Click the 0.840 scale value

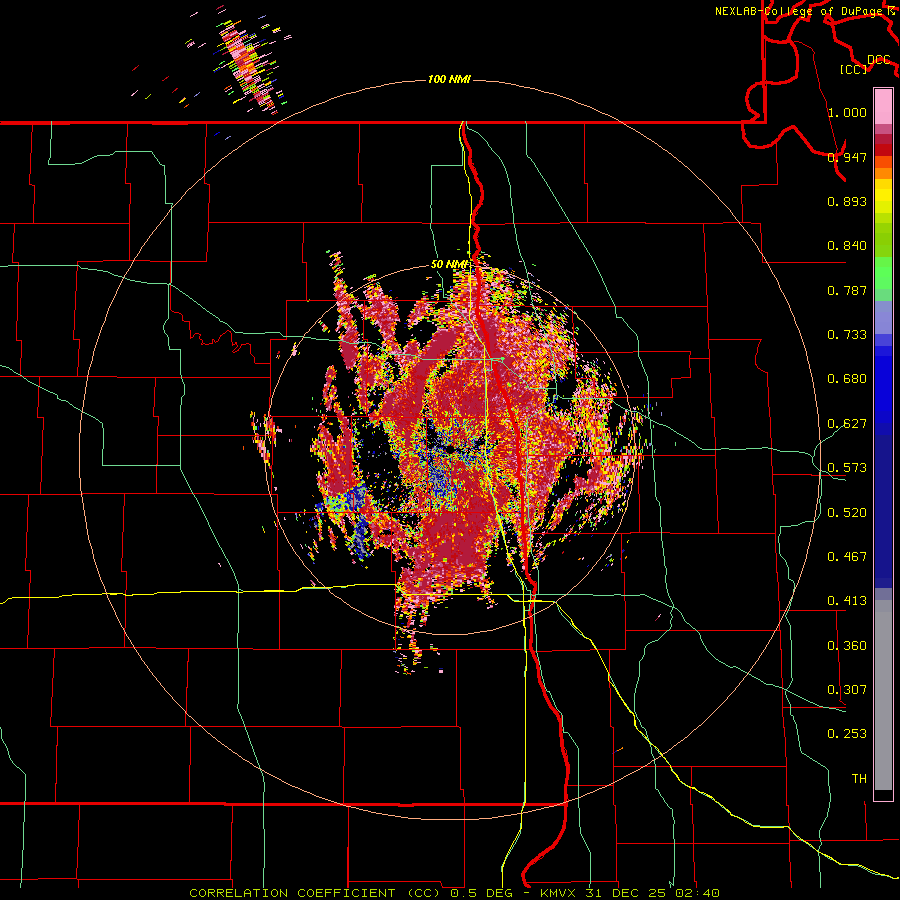(847, 246)
